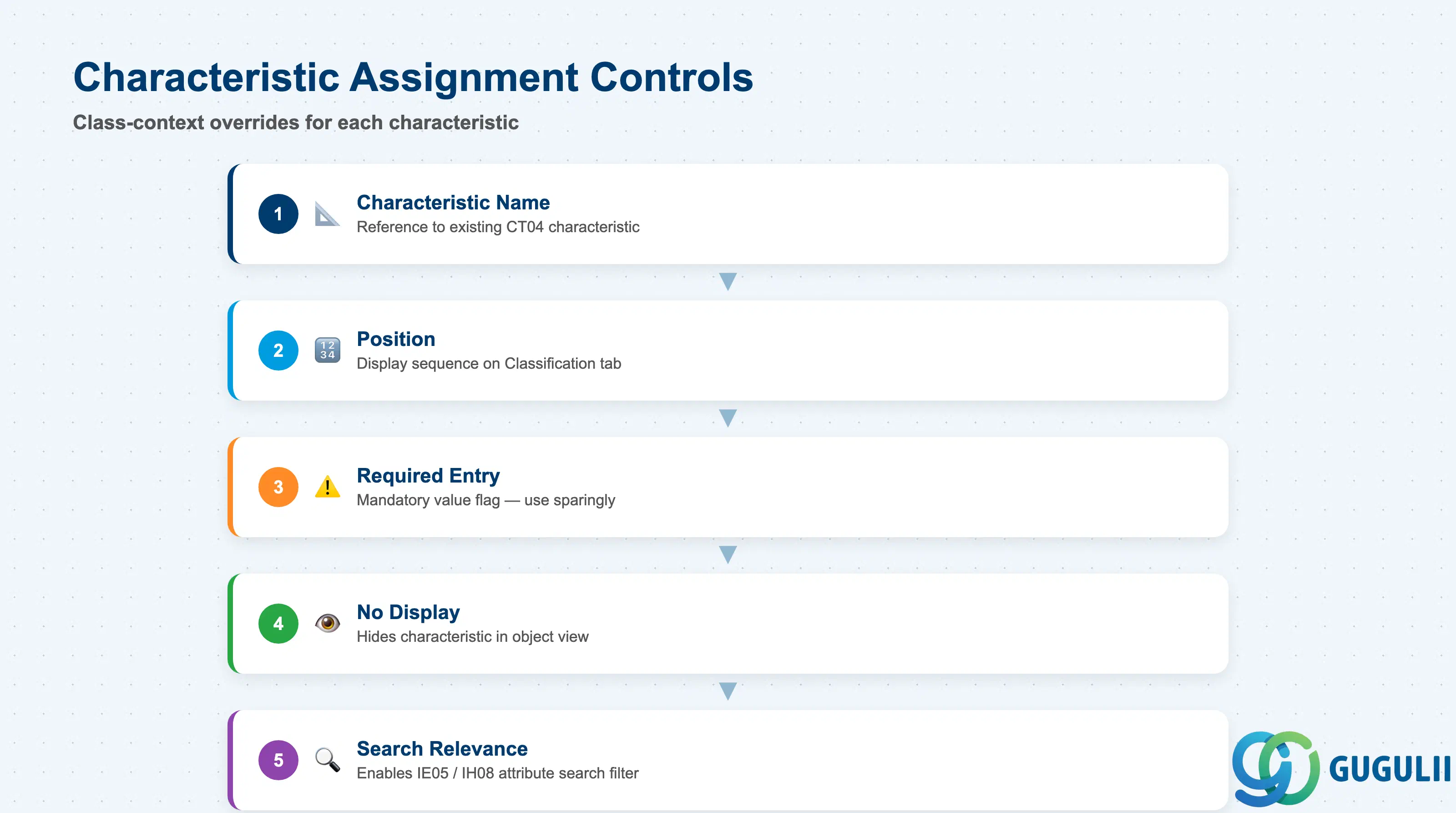Image resolution: width=1456 pixels, height=813 pixels.
Task: Click the magnifying glass icon beside Search Relevance
Action: pyautogui.click(x=327, y=759)
